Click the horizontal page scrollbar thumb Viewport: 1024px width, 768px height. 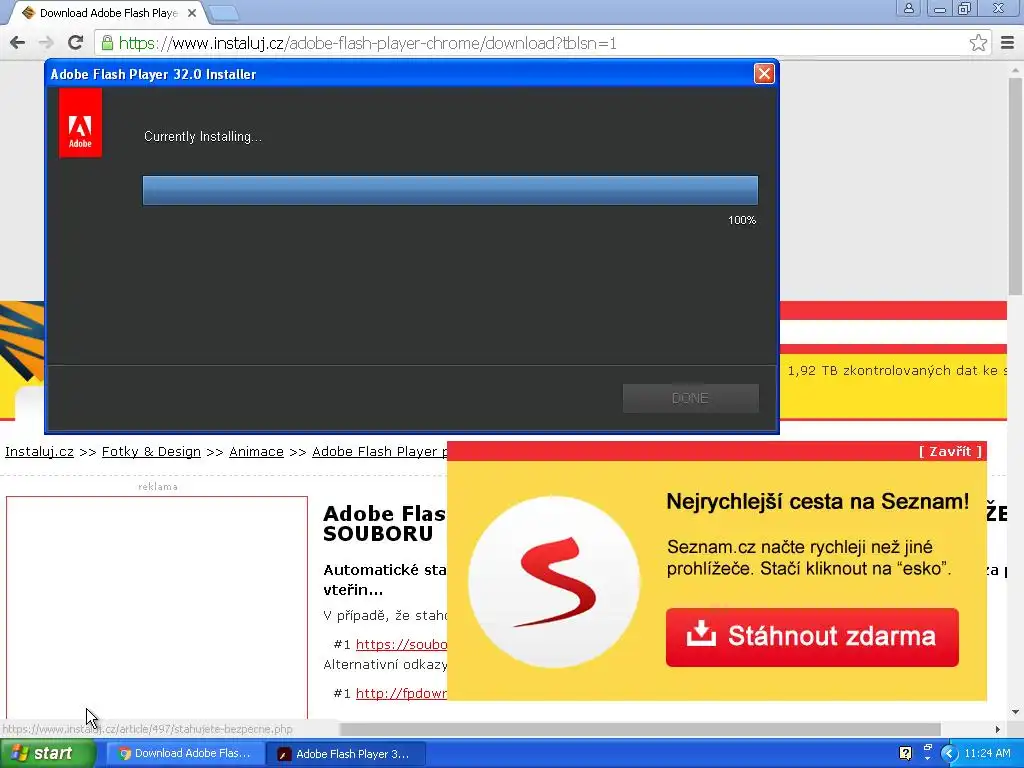640,729
